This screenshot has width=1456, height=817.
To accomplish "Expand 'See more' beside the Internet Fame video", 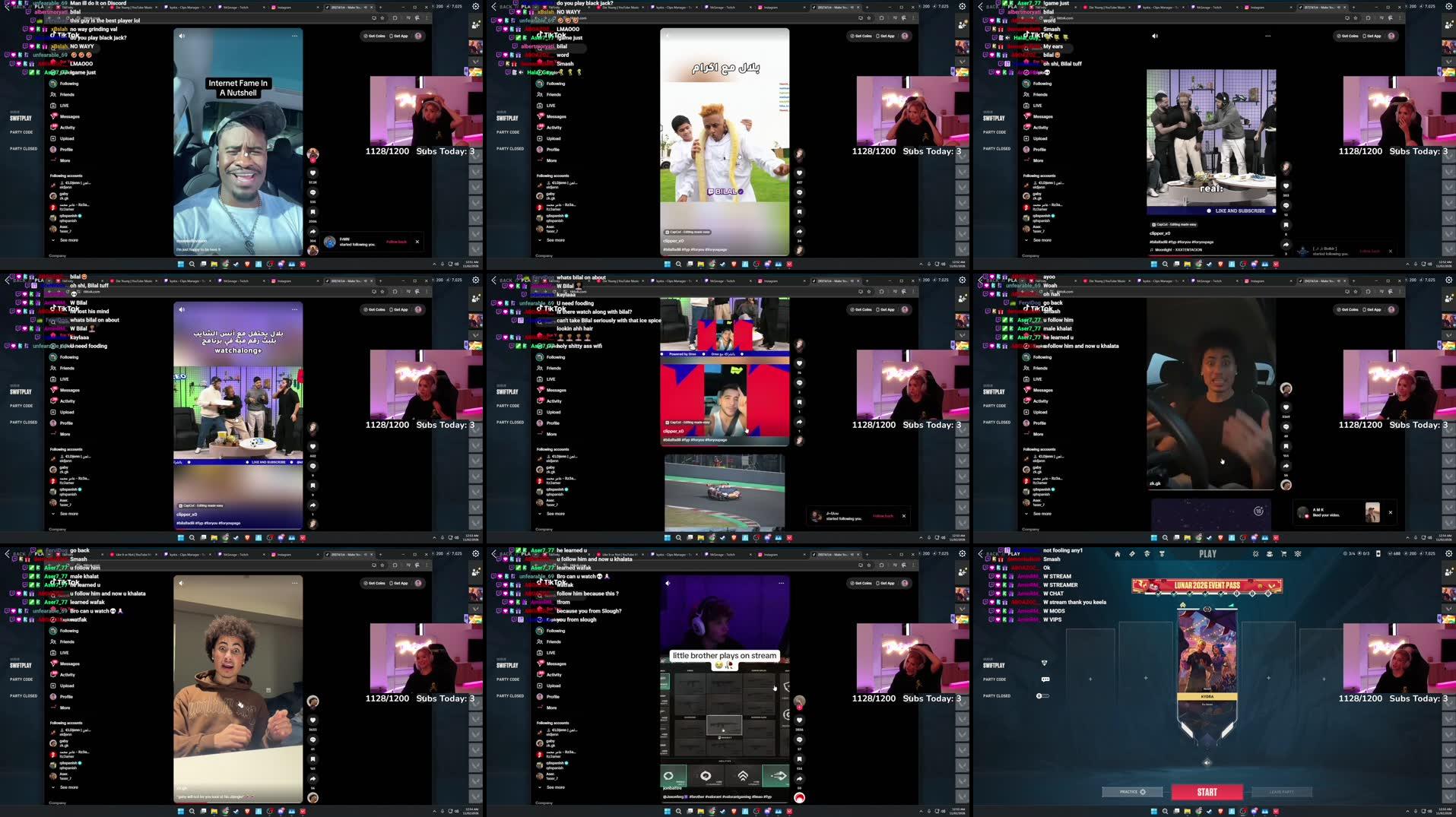I will pos(68,240).
